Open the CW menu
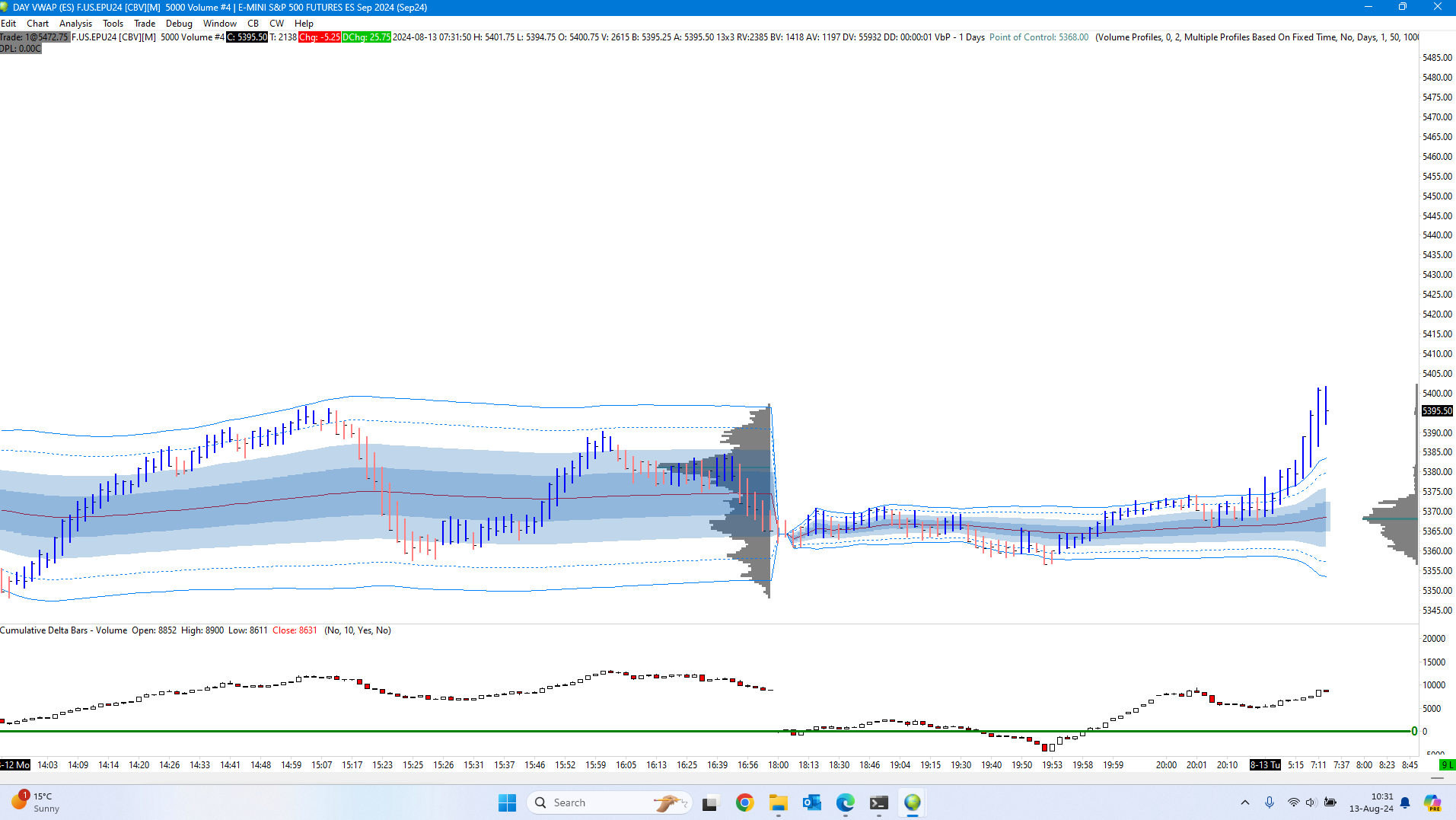 (276, 24)
